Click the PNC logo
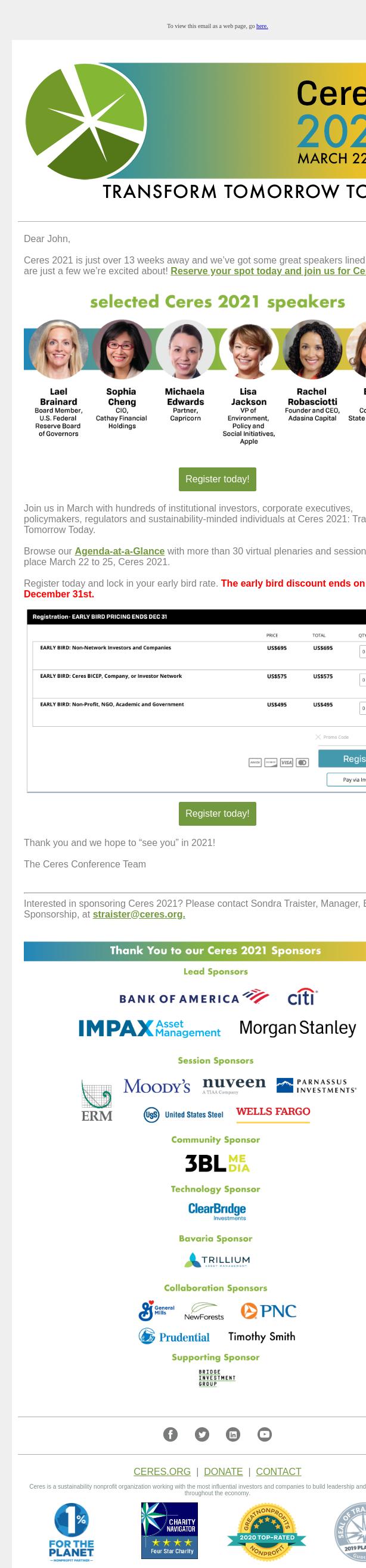Screen dimensions: 366x1568 point(269,1310)
